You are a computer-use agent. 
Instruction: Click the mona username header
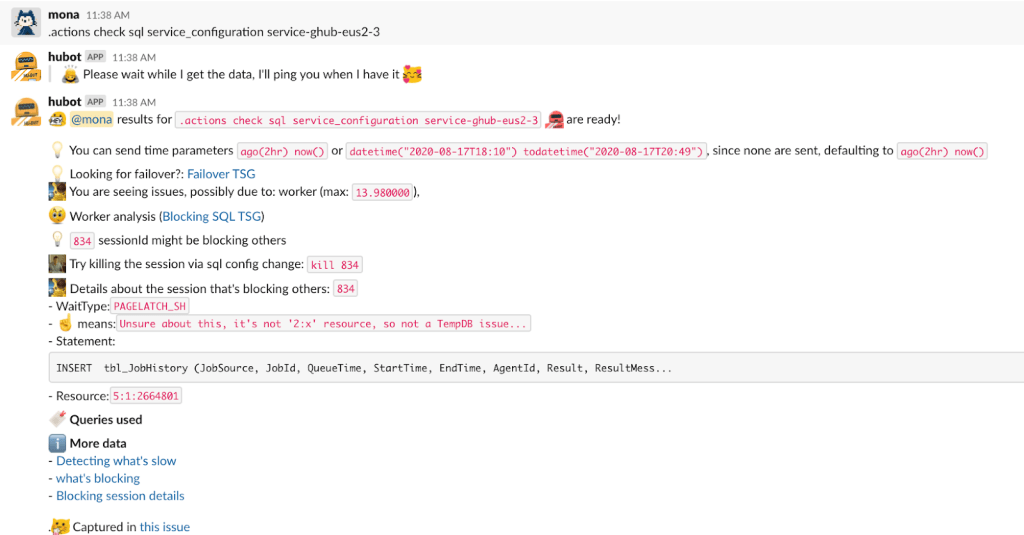click(x=63, y=15)
